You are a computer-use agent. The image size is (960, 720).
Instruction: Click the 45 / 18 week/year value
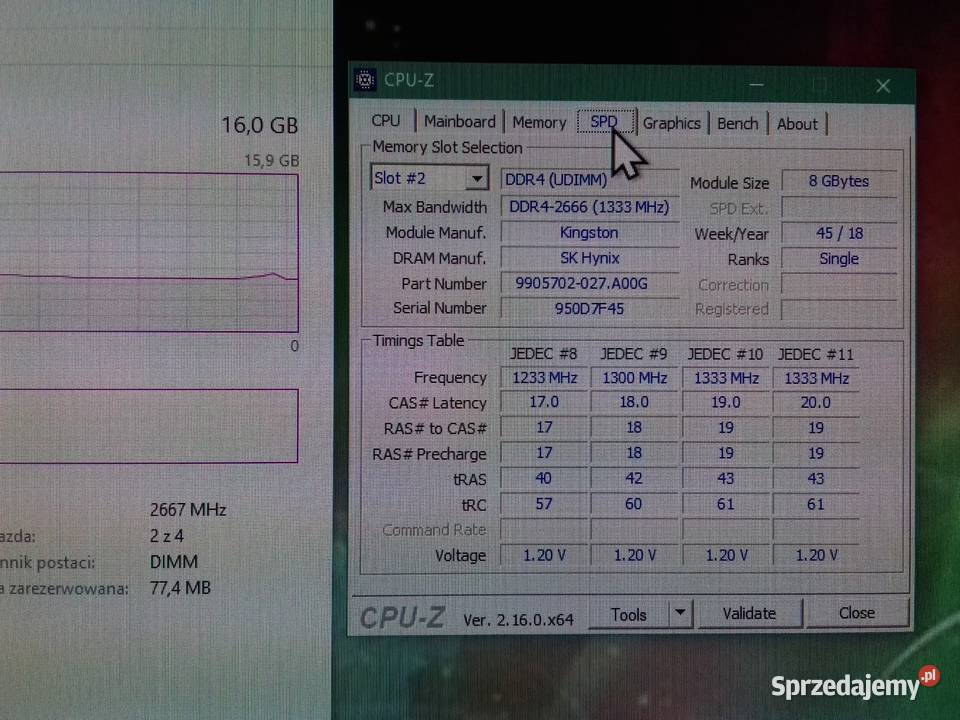(839, 233)
